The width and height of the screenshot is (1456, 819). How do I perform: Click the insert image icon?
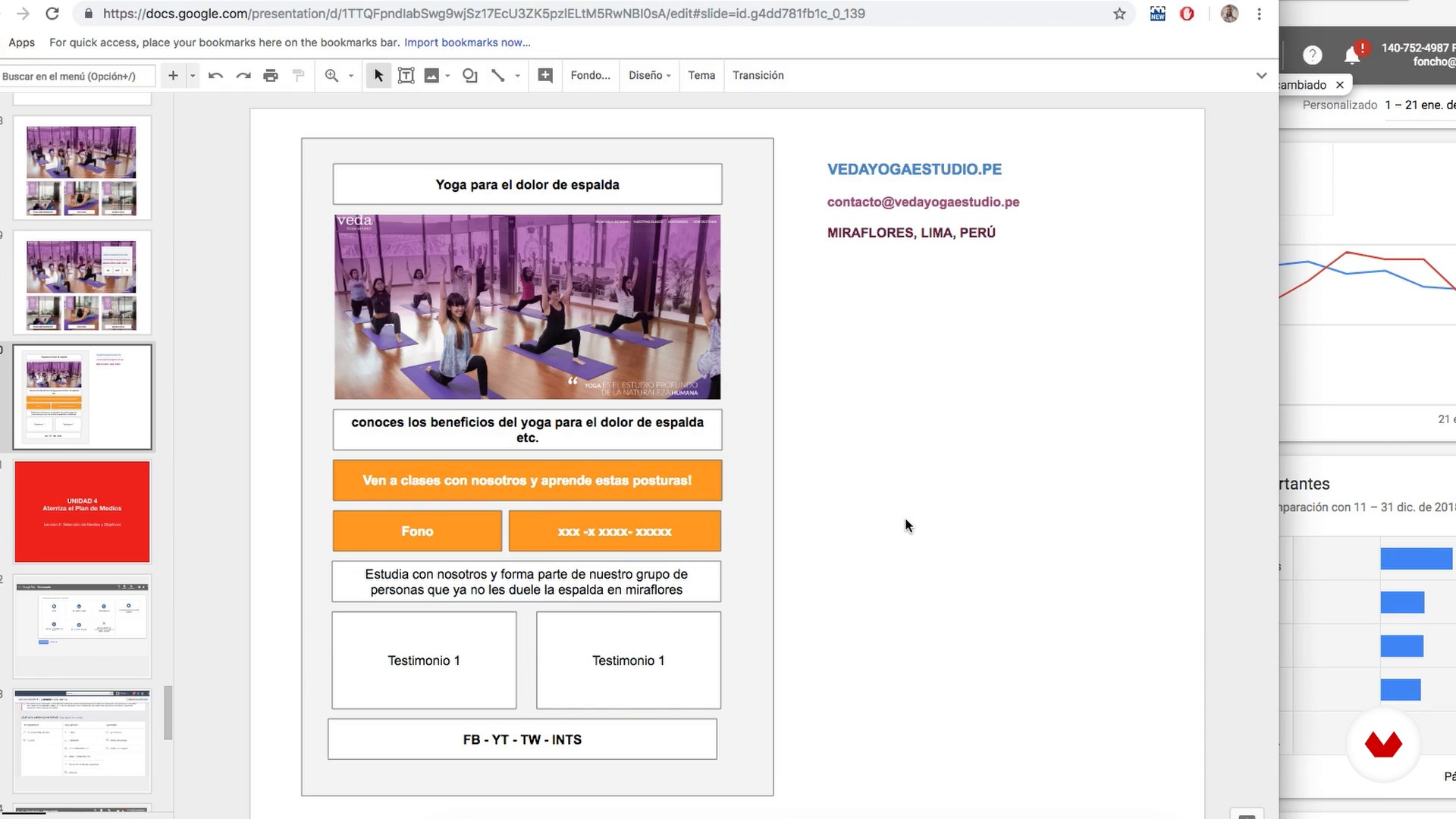[431, 75]
